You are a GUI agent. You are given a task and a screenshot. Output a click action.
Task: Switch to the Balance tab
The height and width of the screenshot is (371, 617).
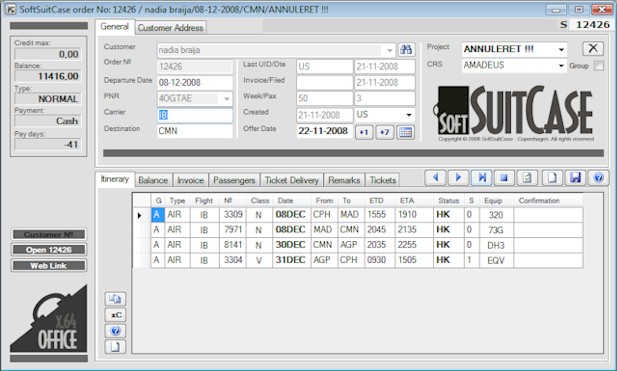(153, 180)
